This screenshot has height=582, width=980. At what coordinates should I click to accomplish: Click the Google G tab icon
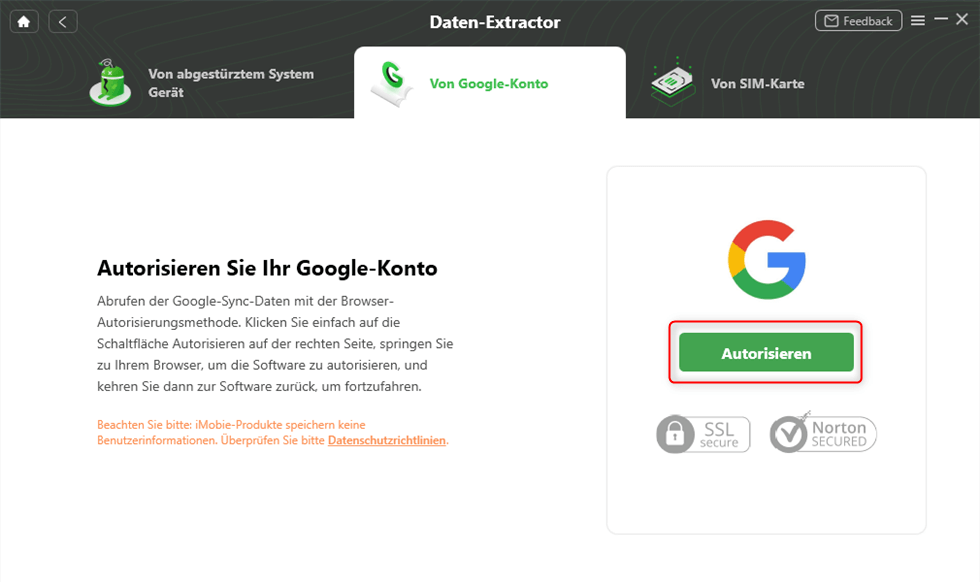(x=392, y=83)
